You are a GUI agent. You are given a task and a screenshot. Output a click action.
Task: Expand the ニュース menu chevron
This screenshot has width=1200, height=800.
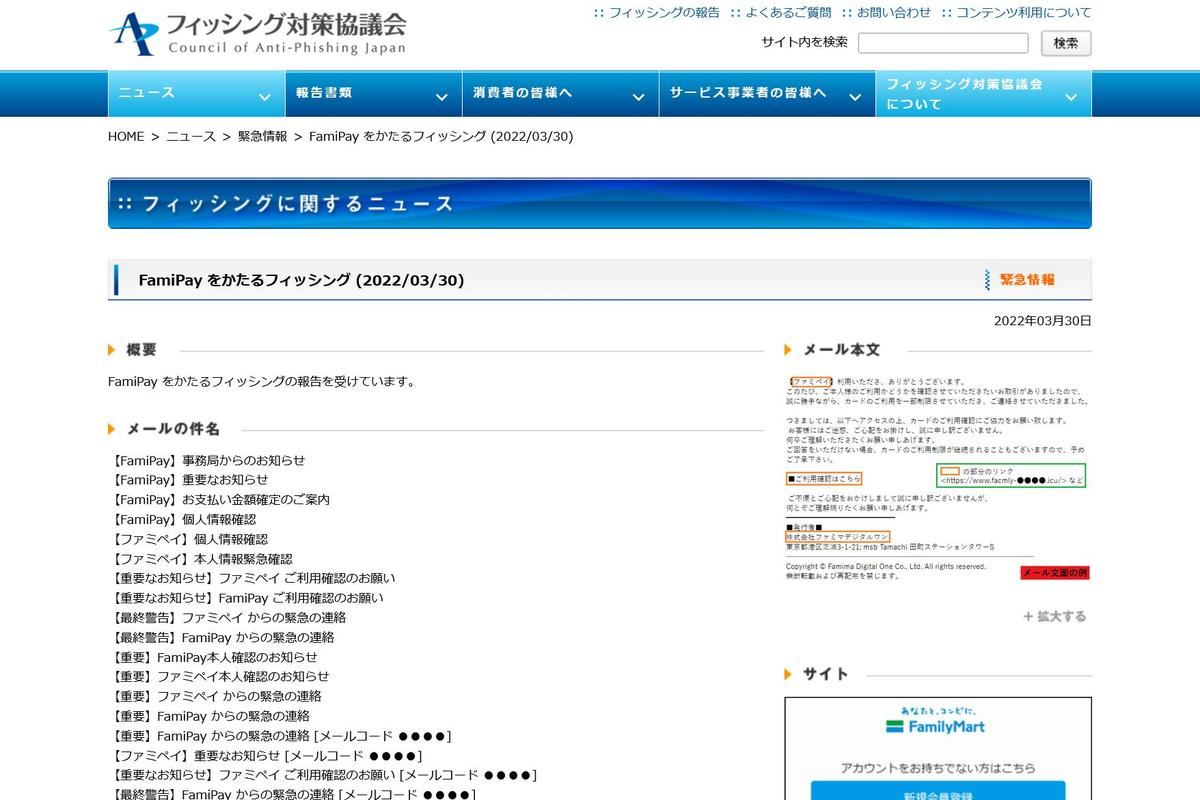pos(264,97)
